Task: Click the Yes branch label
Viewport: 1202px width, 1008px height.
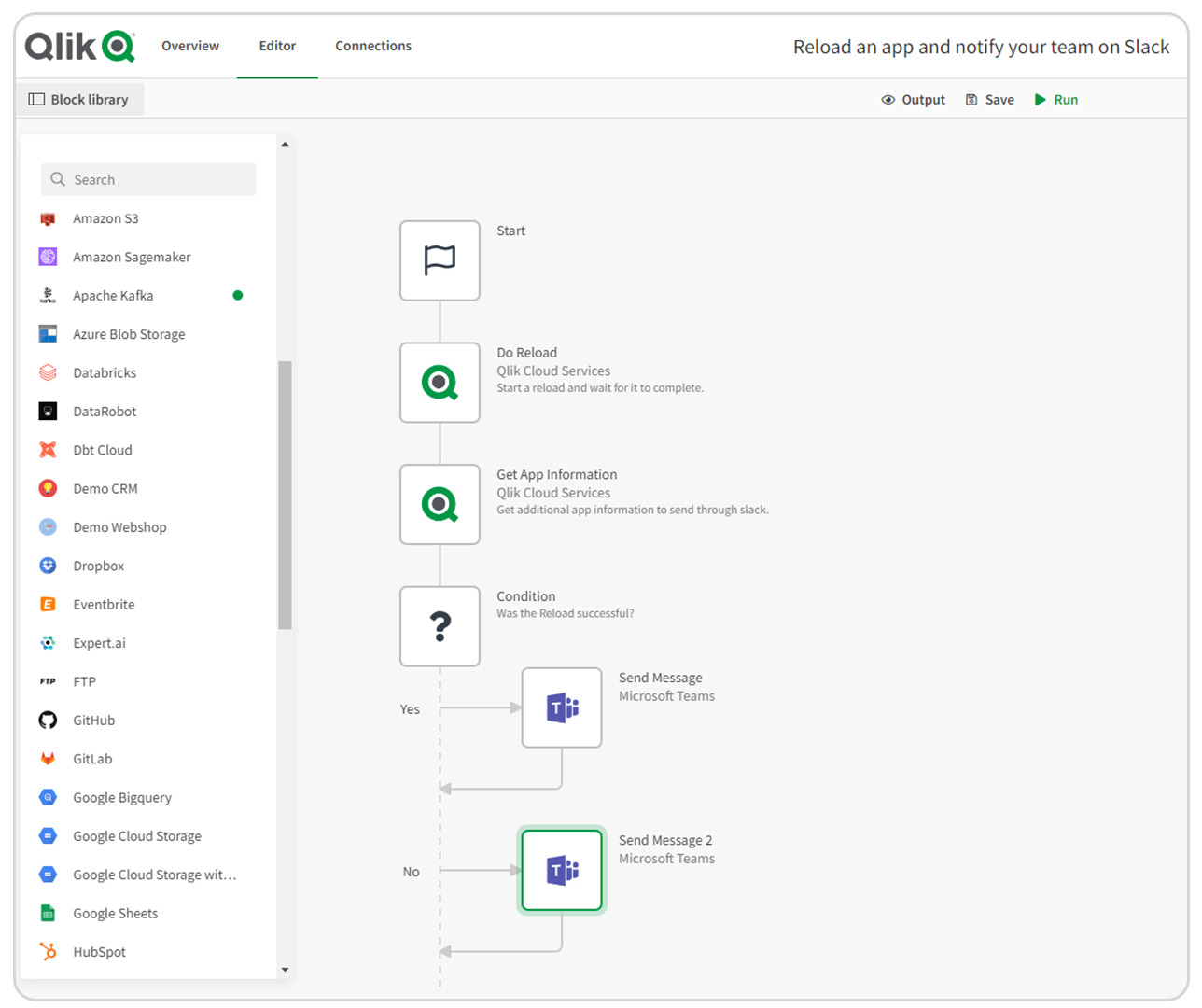Action: click(x=410, y=709)
